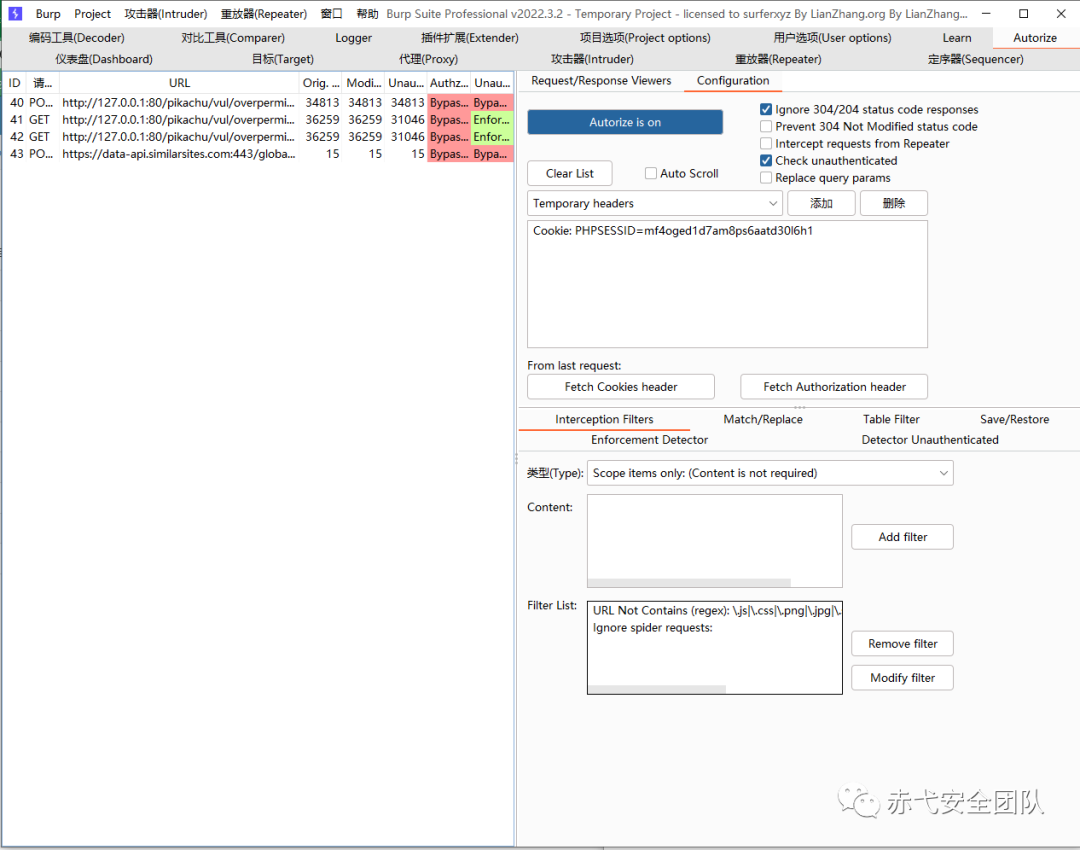The width and height of the screenshot is (1080, 850).
Task: Select request row with ID 40
Action: coord(258,103)
